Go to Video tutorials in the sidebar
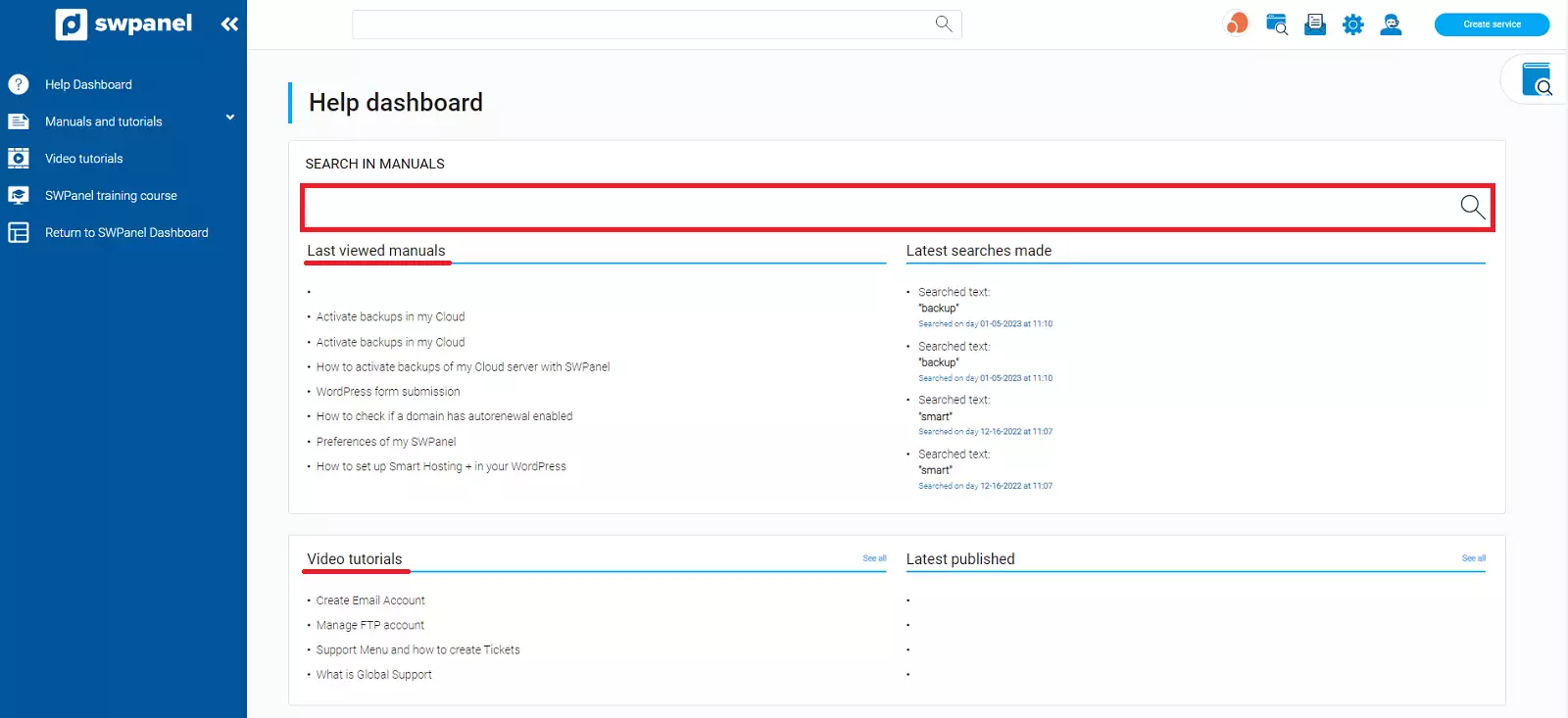1568x718 pixels. pos(84,159)
